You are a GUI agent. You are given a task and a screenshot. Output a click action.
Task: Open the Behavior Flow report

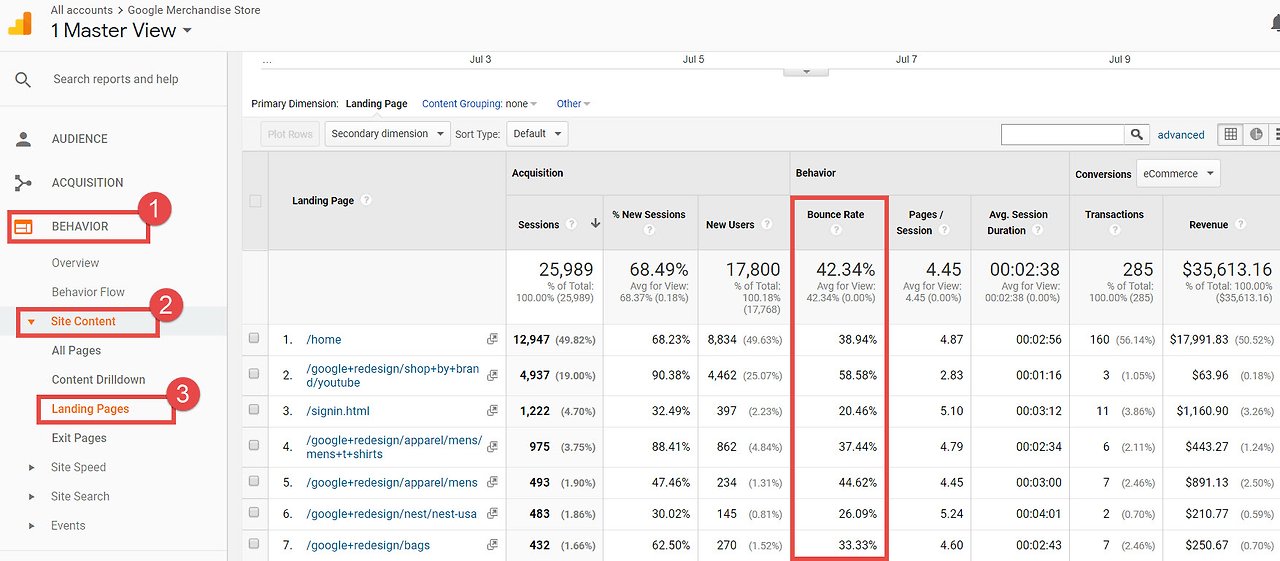pos(88,292)
